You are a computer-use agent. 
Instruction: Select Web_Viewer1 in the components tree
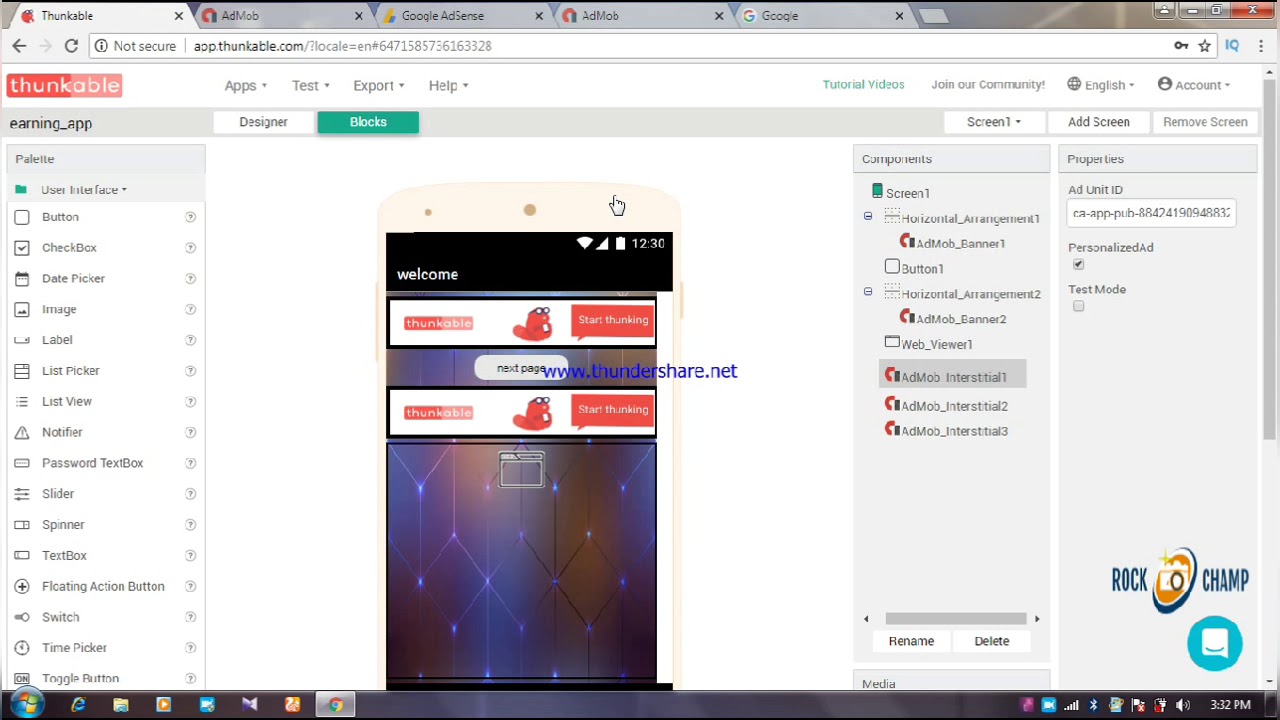pos(928,344)
